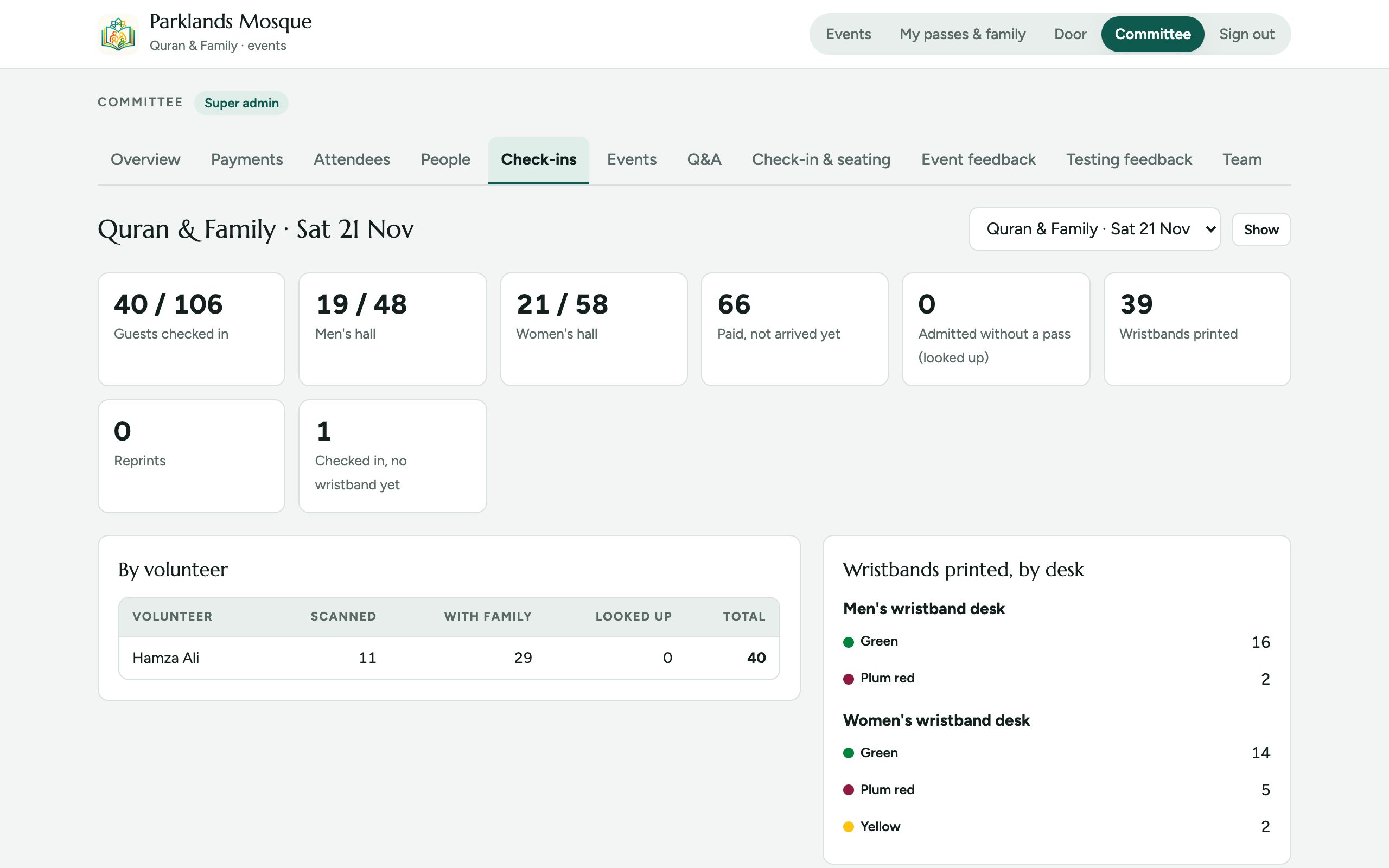The image size is (1389, 868).
Task: Sign out of the account
Action: point(1247,34)
